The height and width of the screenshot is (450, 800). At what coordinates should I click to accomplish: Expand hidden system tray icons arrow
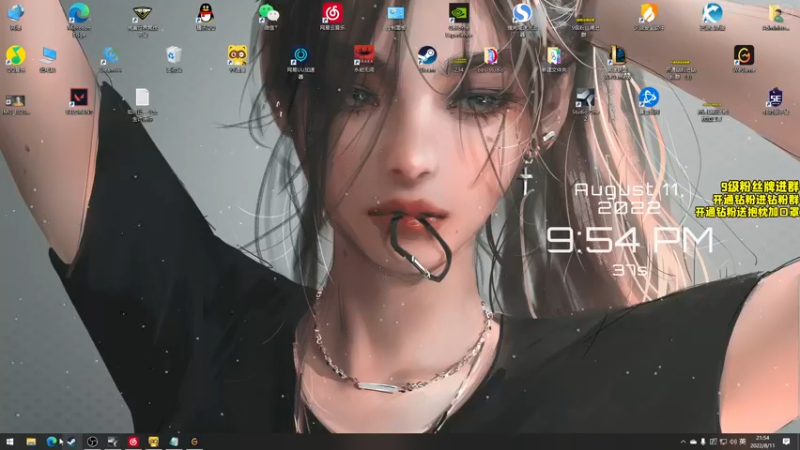(x=683, y=441)
